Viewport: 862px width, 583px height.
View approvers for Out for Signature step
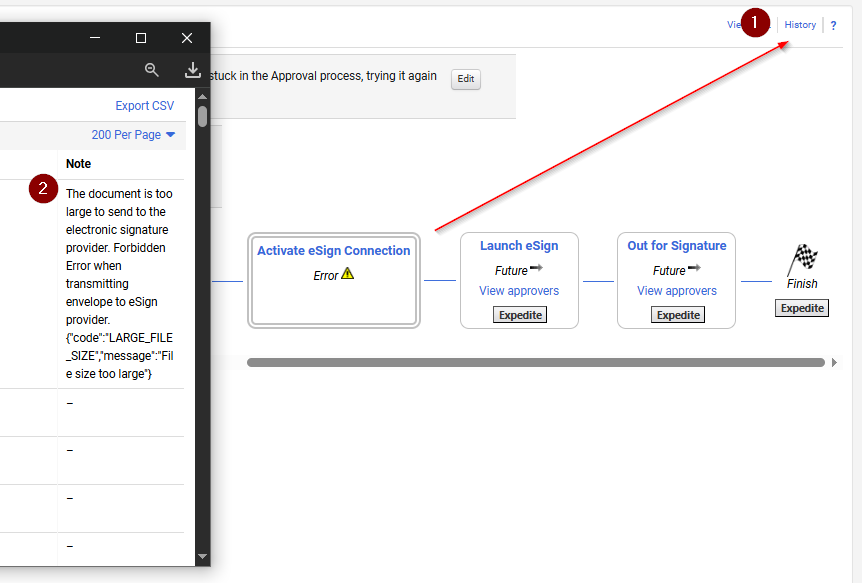677,291
